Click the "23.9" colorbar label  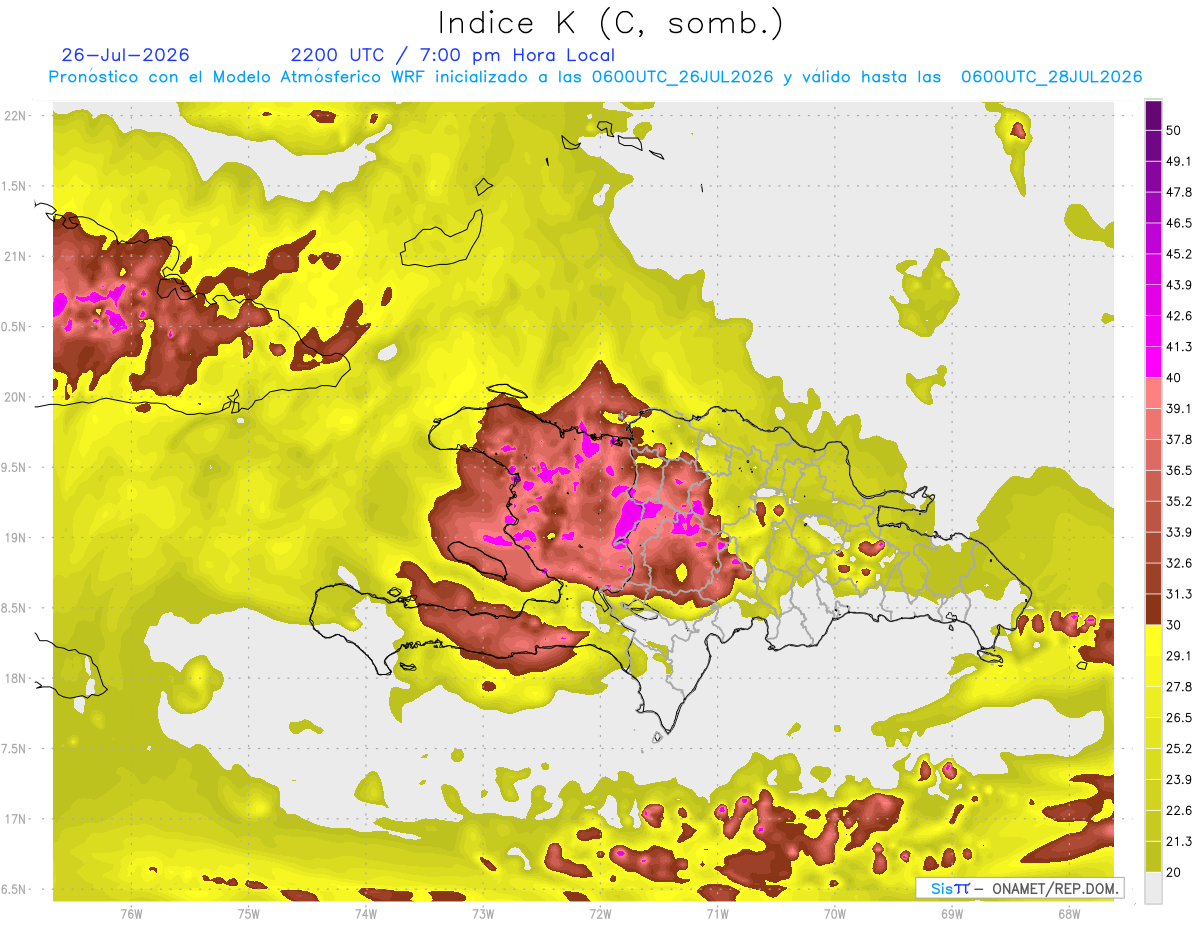pos(1178,779)
